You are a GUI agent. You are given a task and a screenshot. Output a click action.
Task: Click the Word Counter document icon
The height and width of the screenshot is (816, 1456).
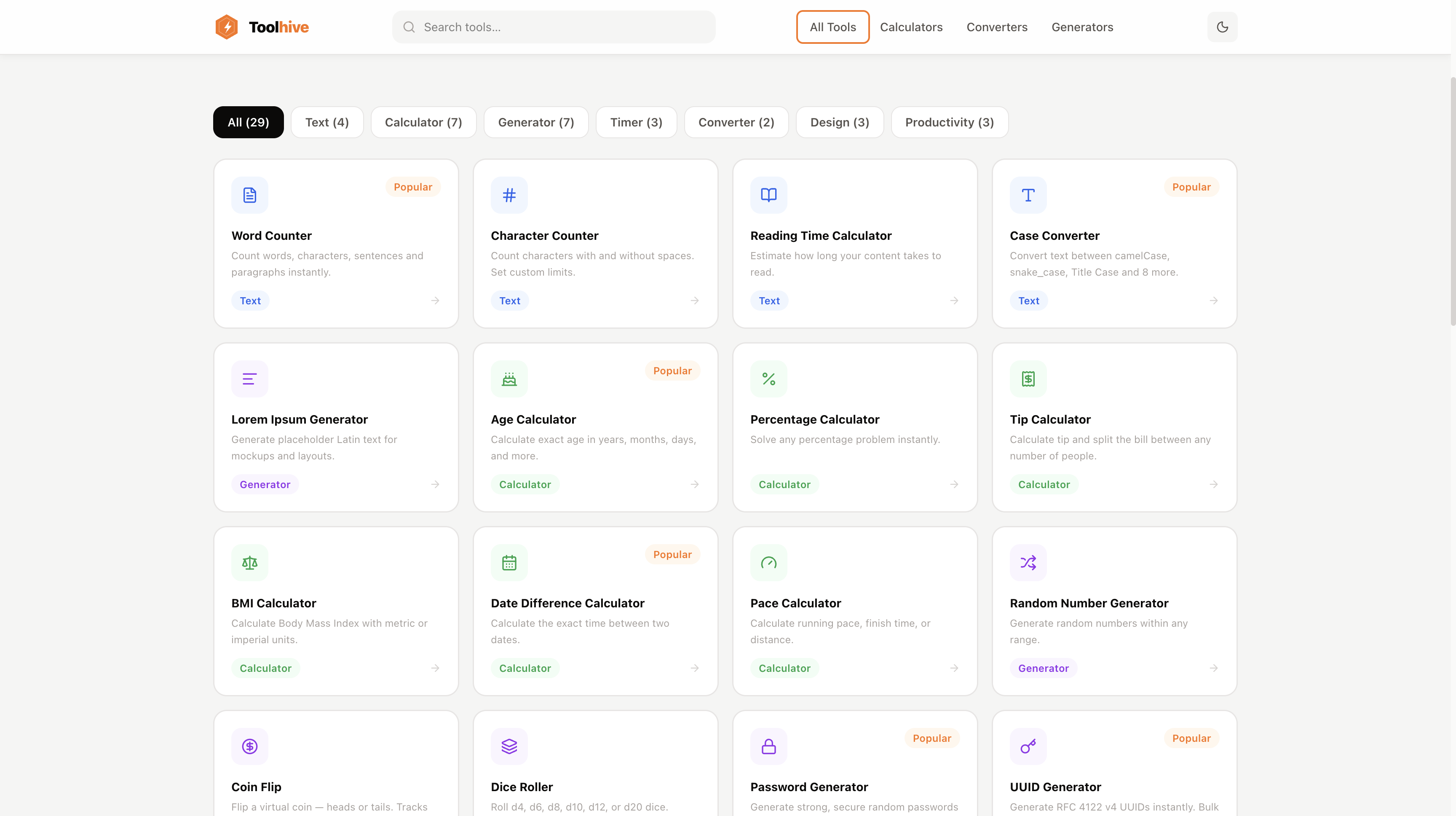point(249,195)
